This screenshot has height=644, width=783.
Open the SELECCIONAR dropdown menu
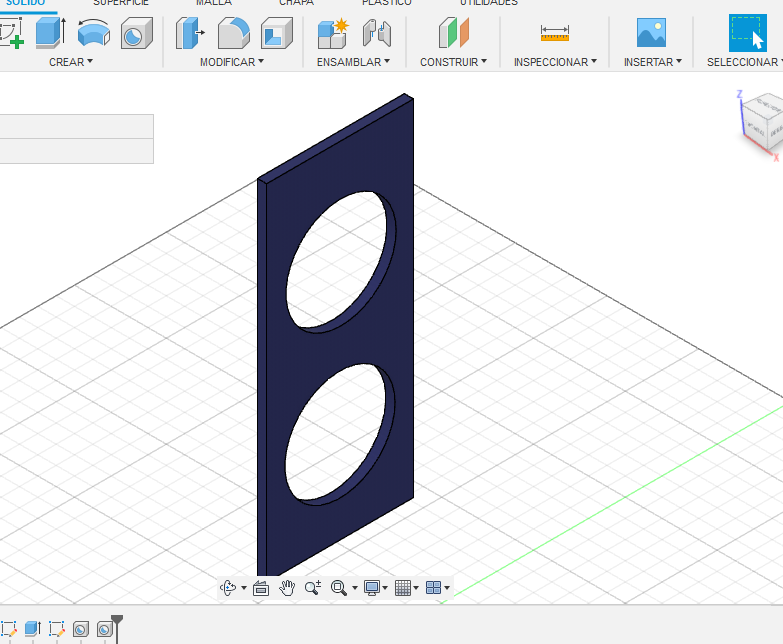coord(745,62)
